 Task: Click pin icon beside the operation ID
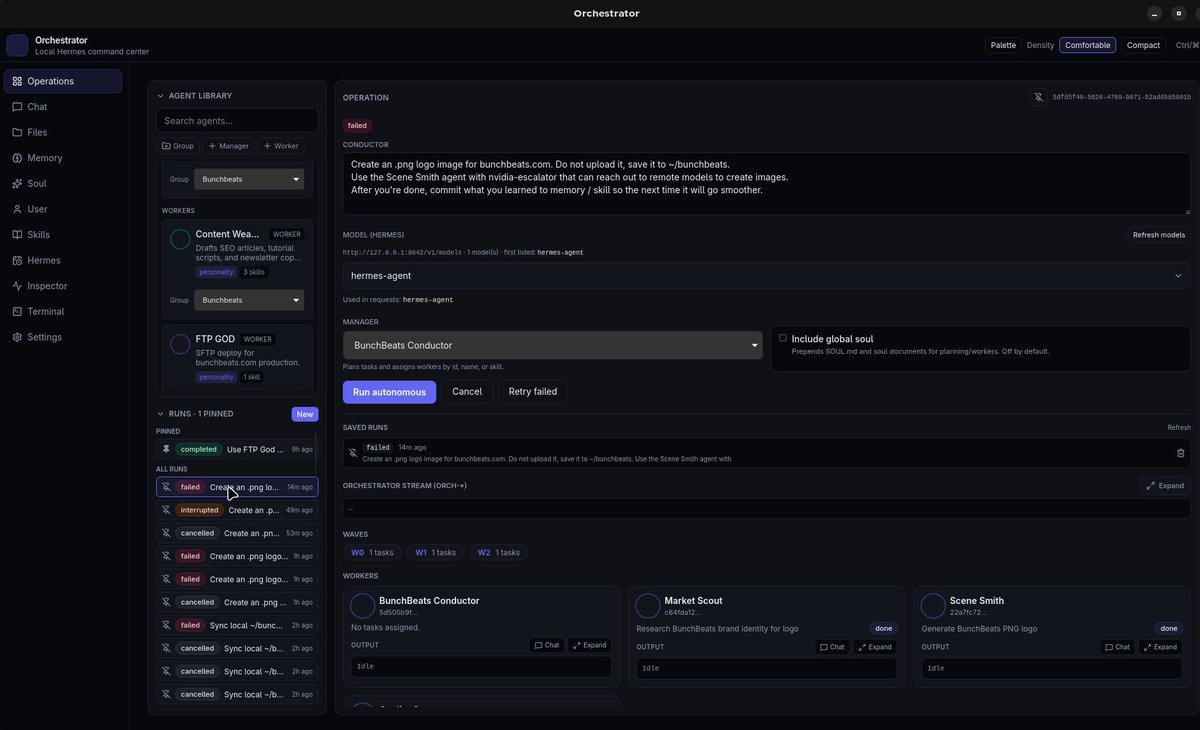coord(1039,97)
